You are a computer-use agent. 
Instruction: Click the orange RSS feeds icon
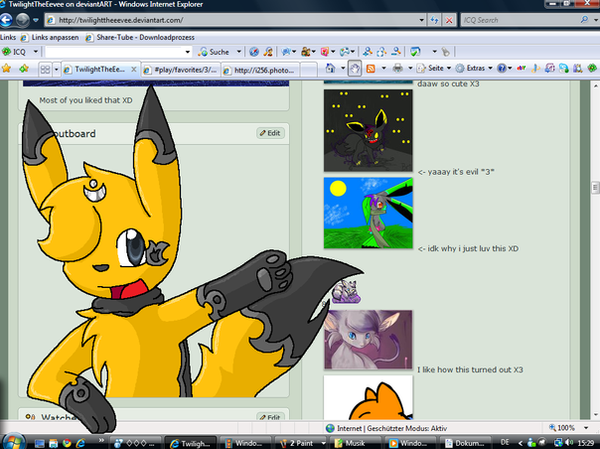click(370, 69)
